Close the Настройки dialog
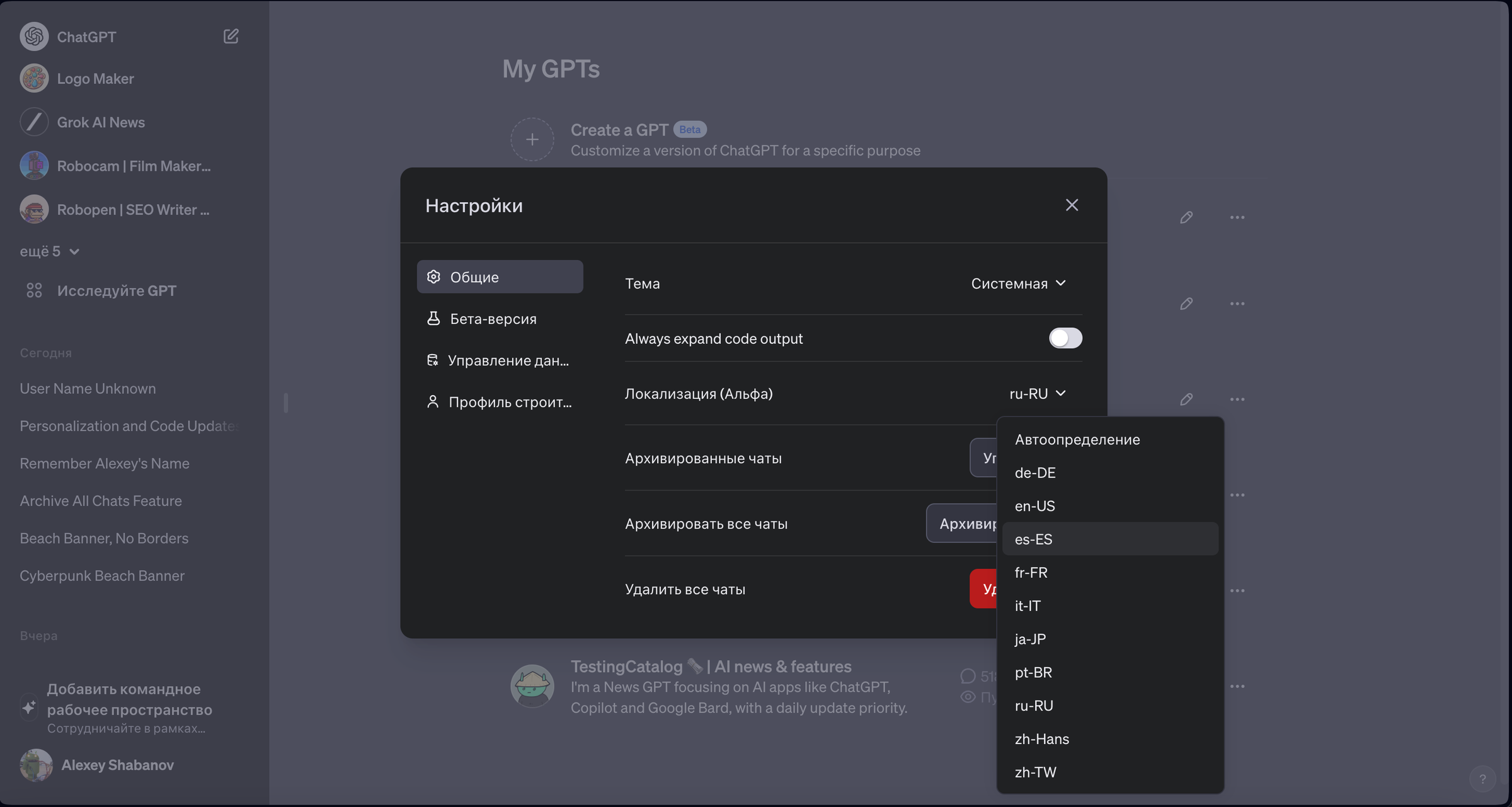Image resolution: width=1512 pixels, height=807 pixels. [x=1072, y=205]
